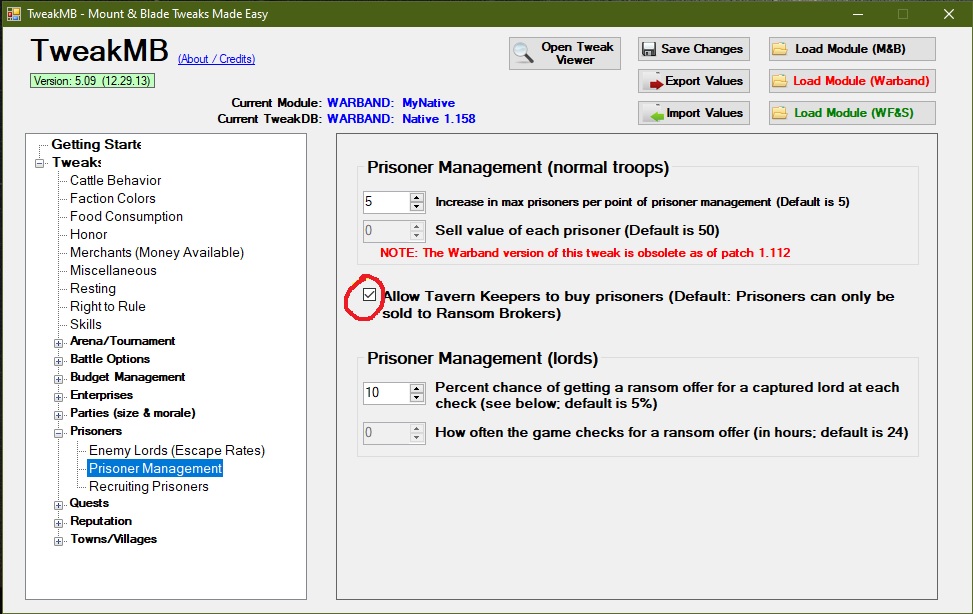Expand the Towns/Villages tree node
This screenshot has height=614, width=973.
[58, 541]
